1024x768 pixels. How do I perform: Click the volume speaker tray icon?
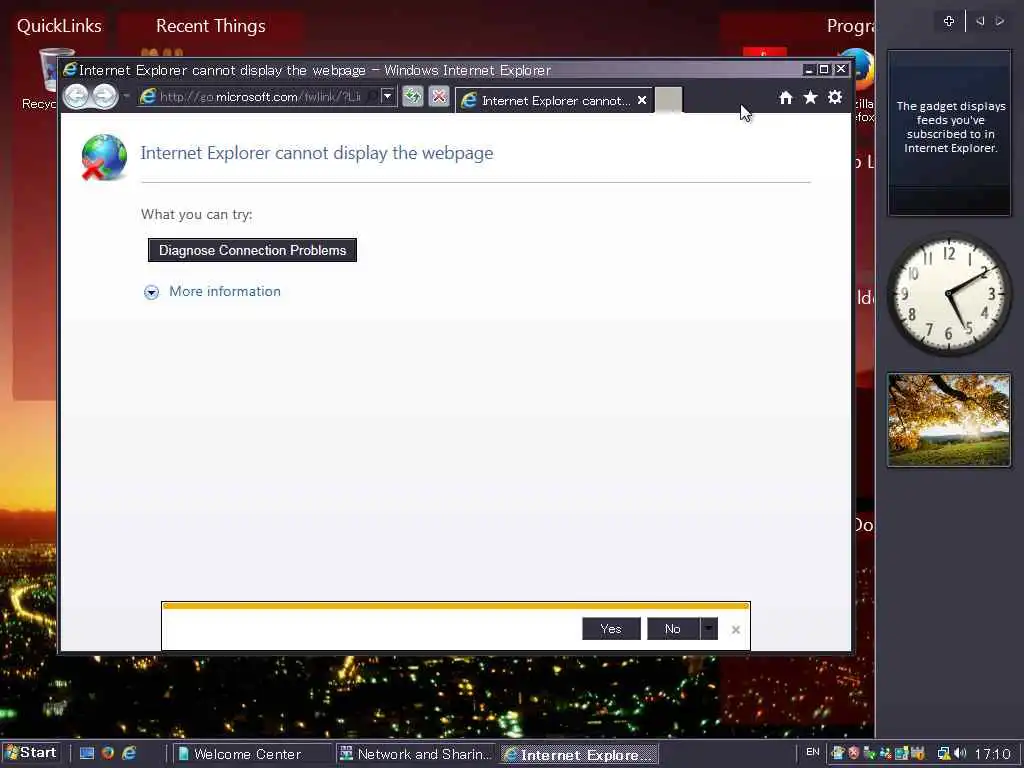coord(960,753)
